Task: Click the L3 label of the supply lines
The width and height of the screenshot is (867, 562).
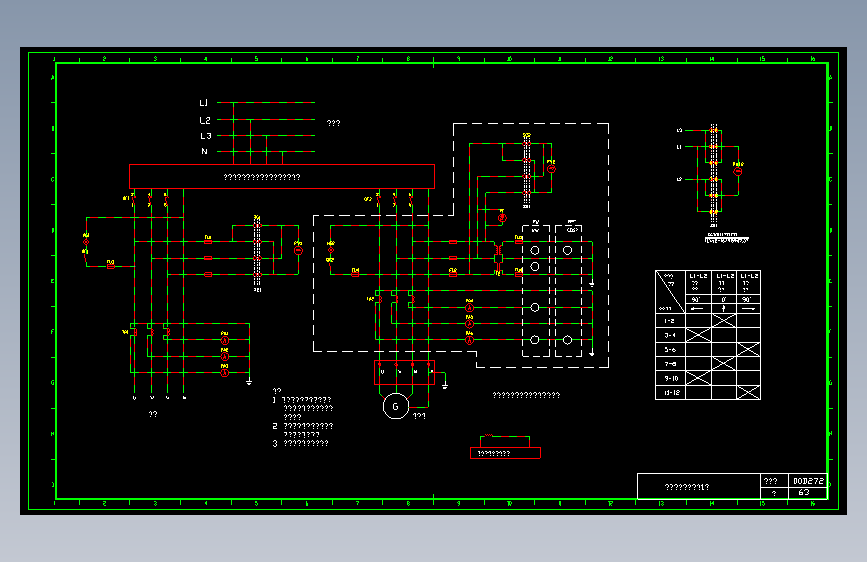Action: pyautogui.click(x=205, y=136)
